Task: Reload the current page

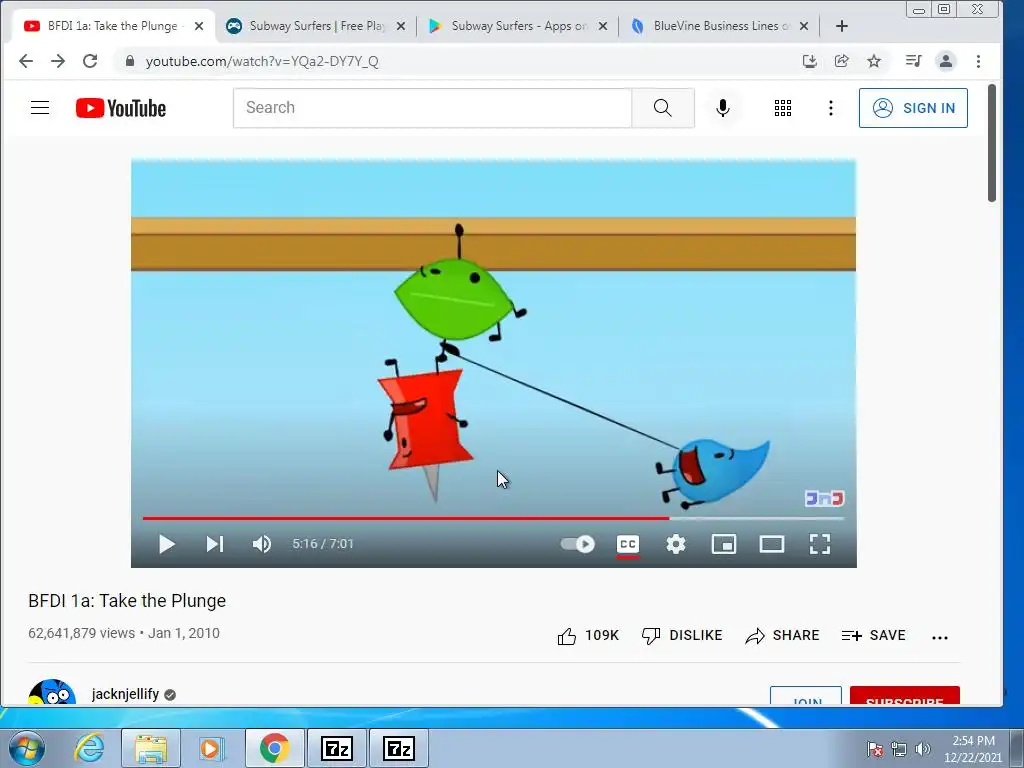Action: click(x=90, y=61)
